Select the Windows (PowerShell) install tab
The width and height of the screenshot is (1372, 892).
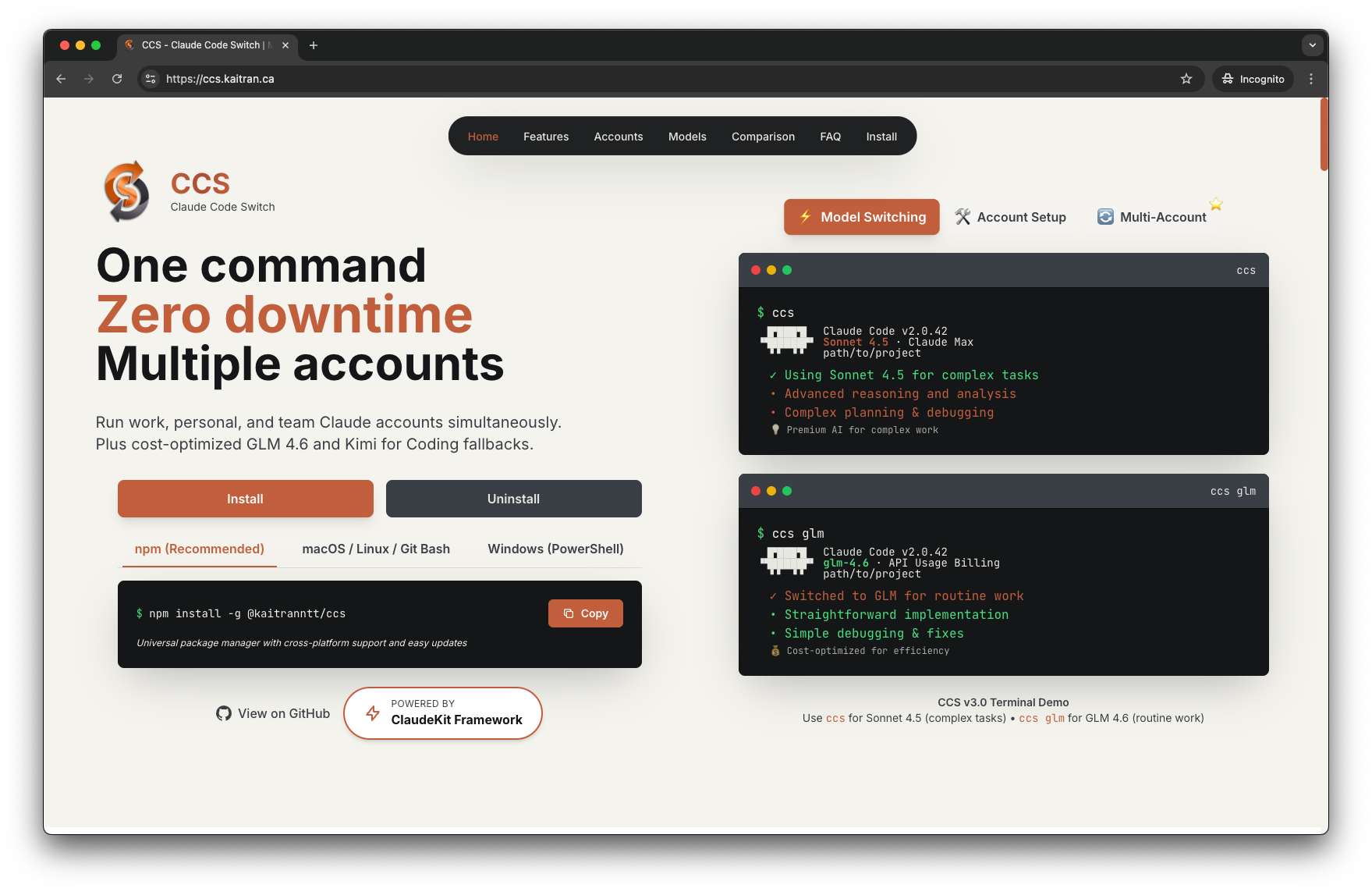point(555,549)
